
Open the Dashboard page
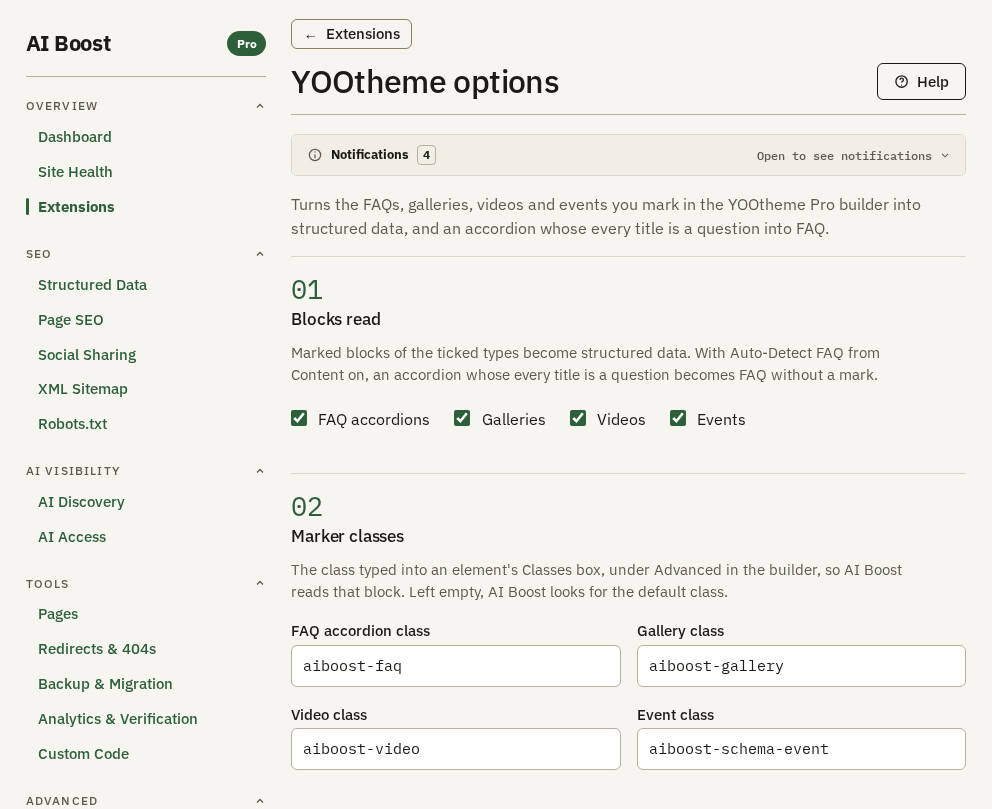(x=75, y=137)
